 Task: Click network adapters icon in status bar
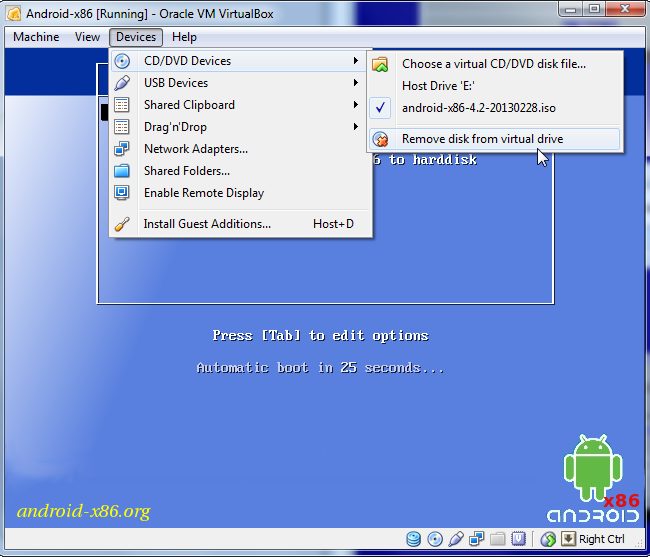pyautogui.click(x=476, y=539)
